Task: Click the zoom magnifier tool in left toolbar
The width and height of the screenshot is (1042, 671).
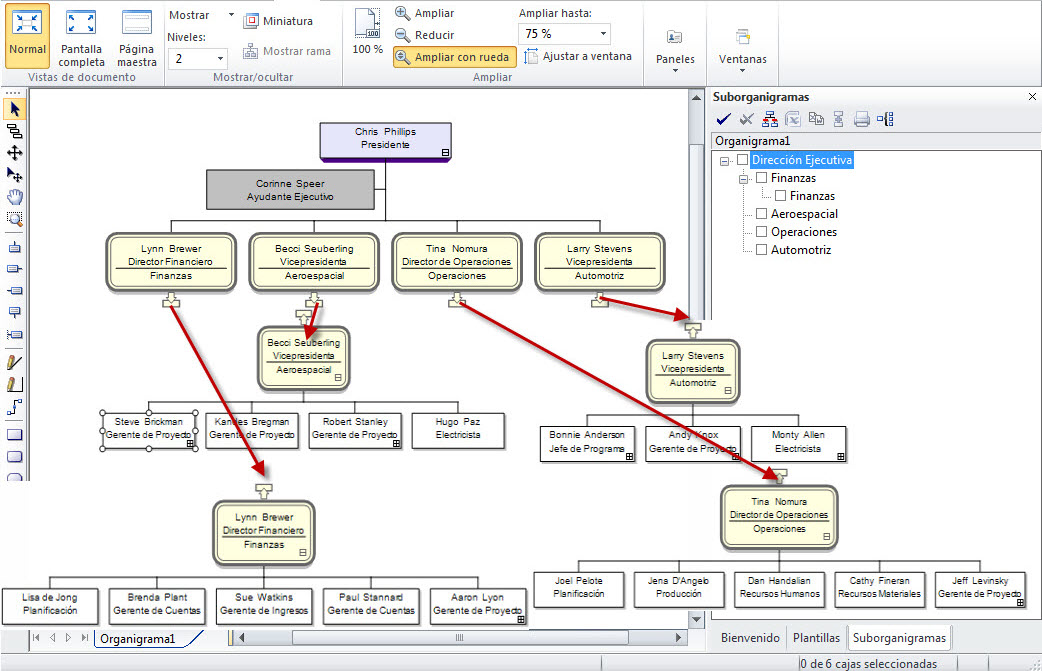Action: tap(14, 219)
